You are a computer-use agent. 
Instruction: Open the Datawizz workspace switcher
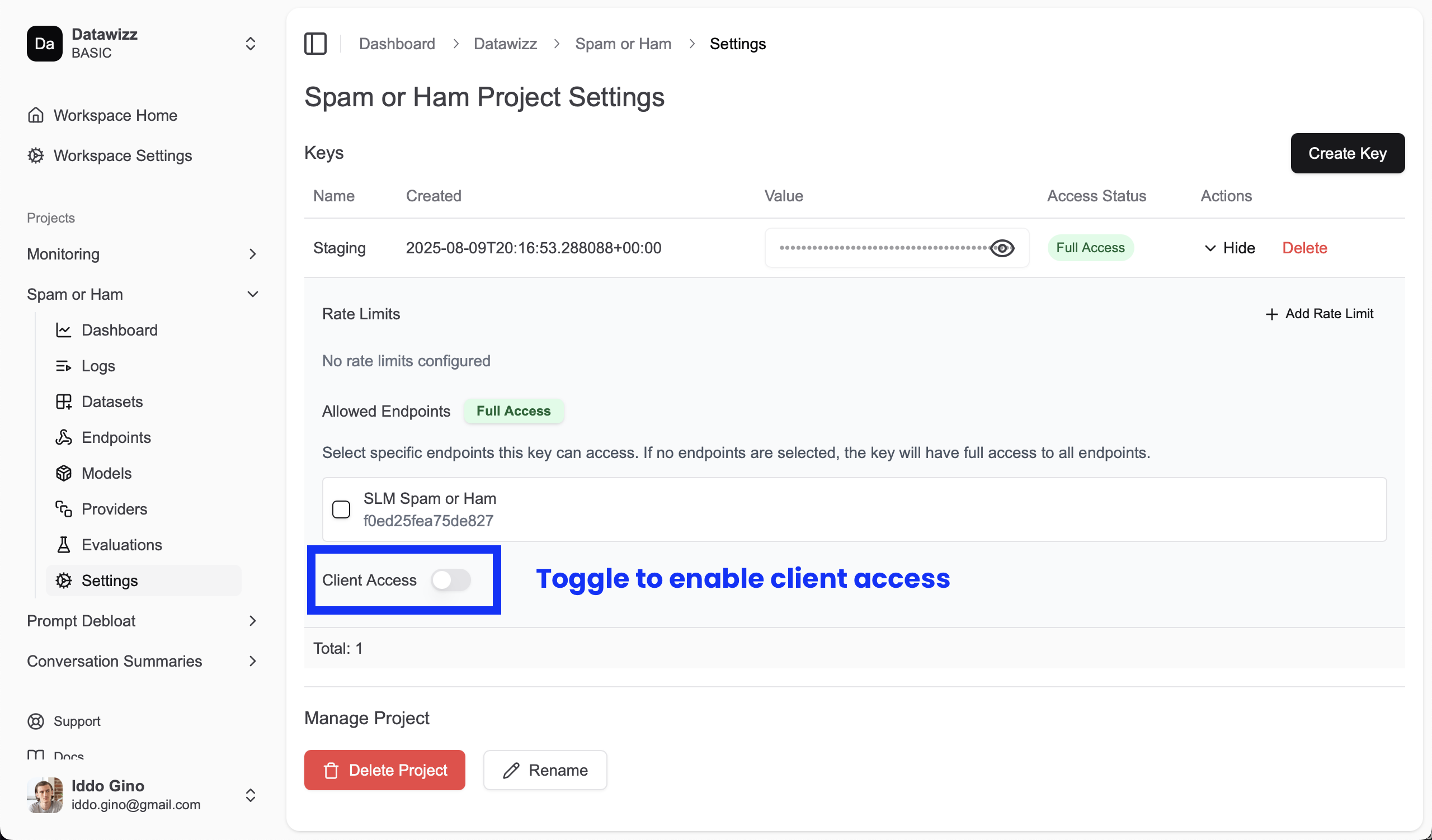click(x=250, y=43)
